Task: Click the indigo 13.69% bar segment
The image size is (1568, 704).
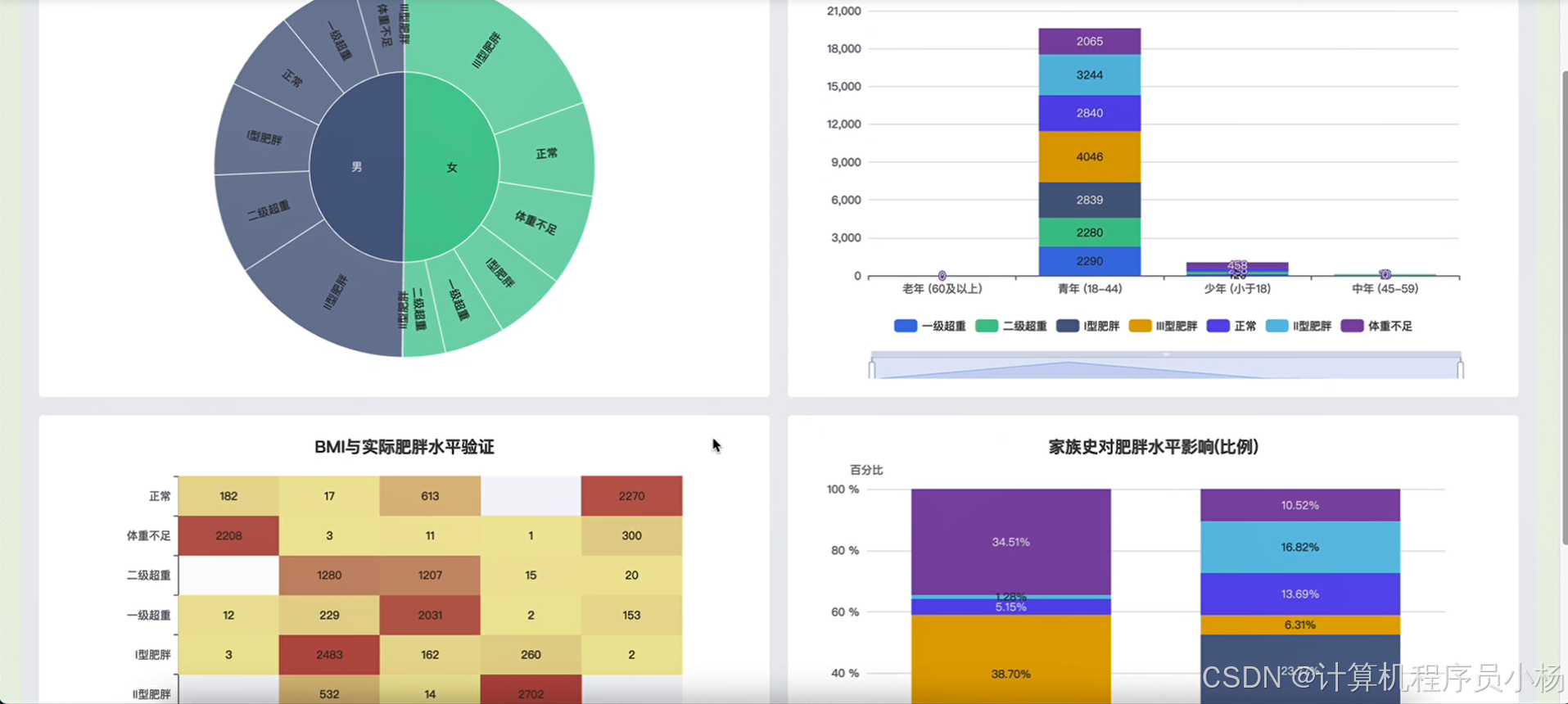Action: coord(1300,594)
